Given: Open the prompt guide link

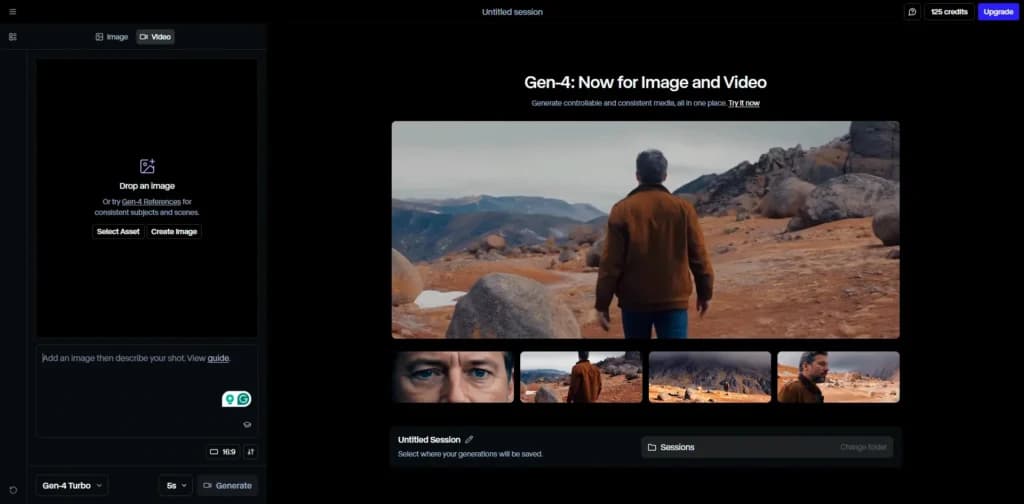Looking at the screenshot, I should pos(218,358).
